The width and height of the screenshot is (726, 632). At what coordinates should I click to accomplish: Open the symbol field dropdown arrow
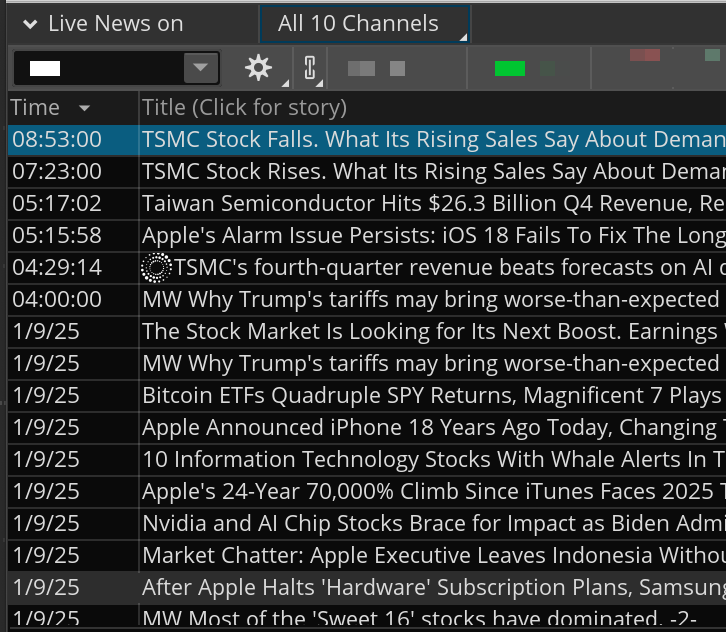[x=201, y=68]
